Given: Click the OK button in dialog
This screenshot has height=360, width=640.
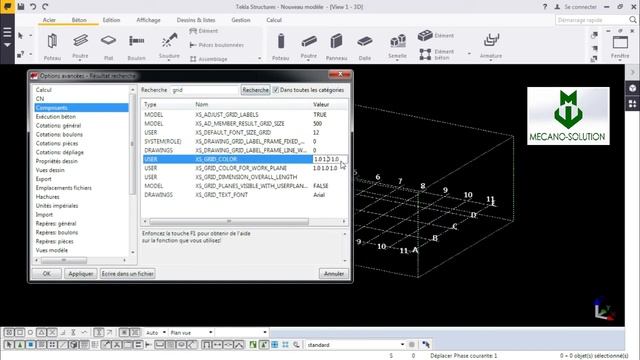Looking at the screenshot, I should coord(47,273).
